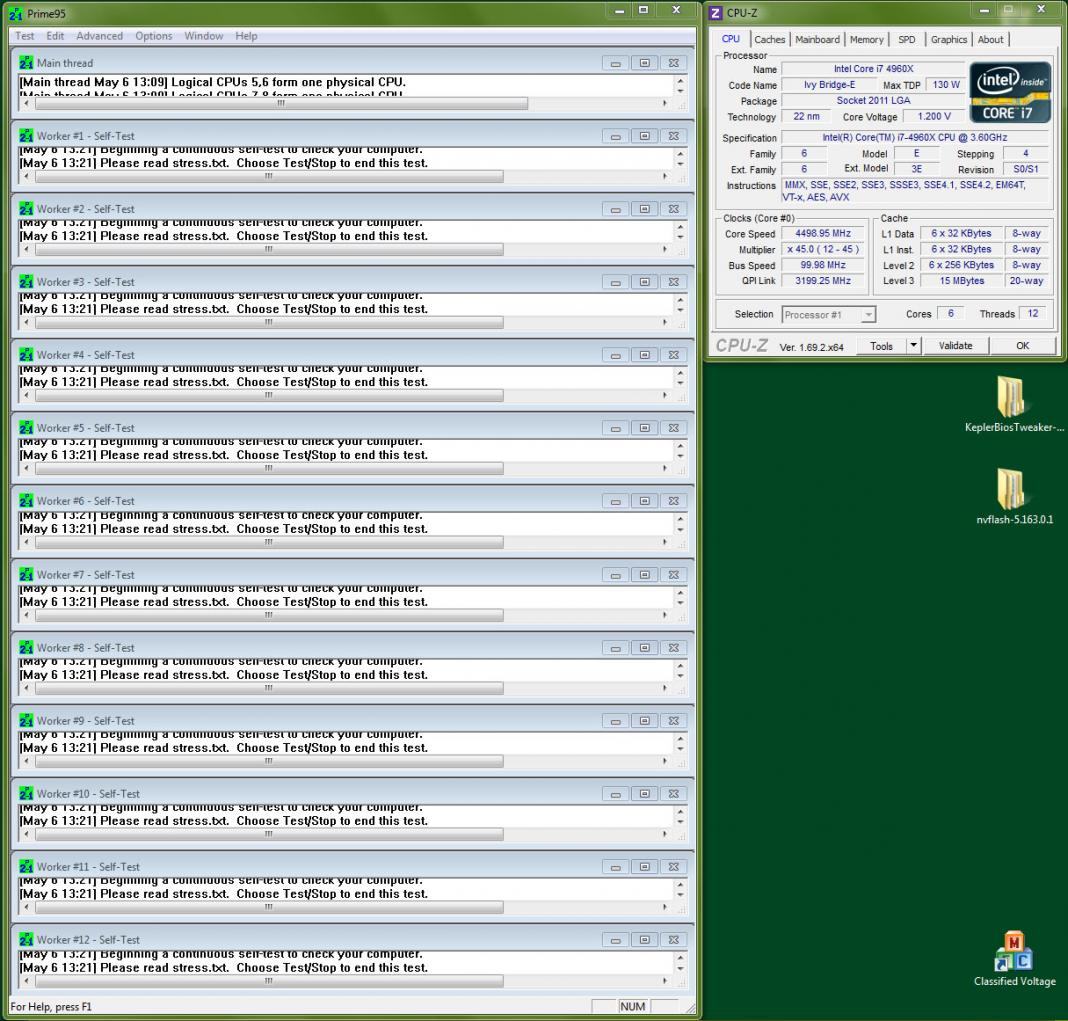Maximize the Worker #6 child window
The image size is (1068, 1021).
coord(644,501)
